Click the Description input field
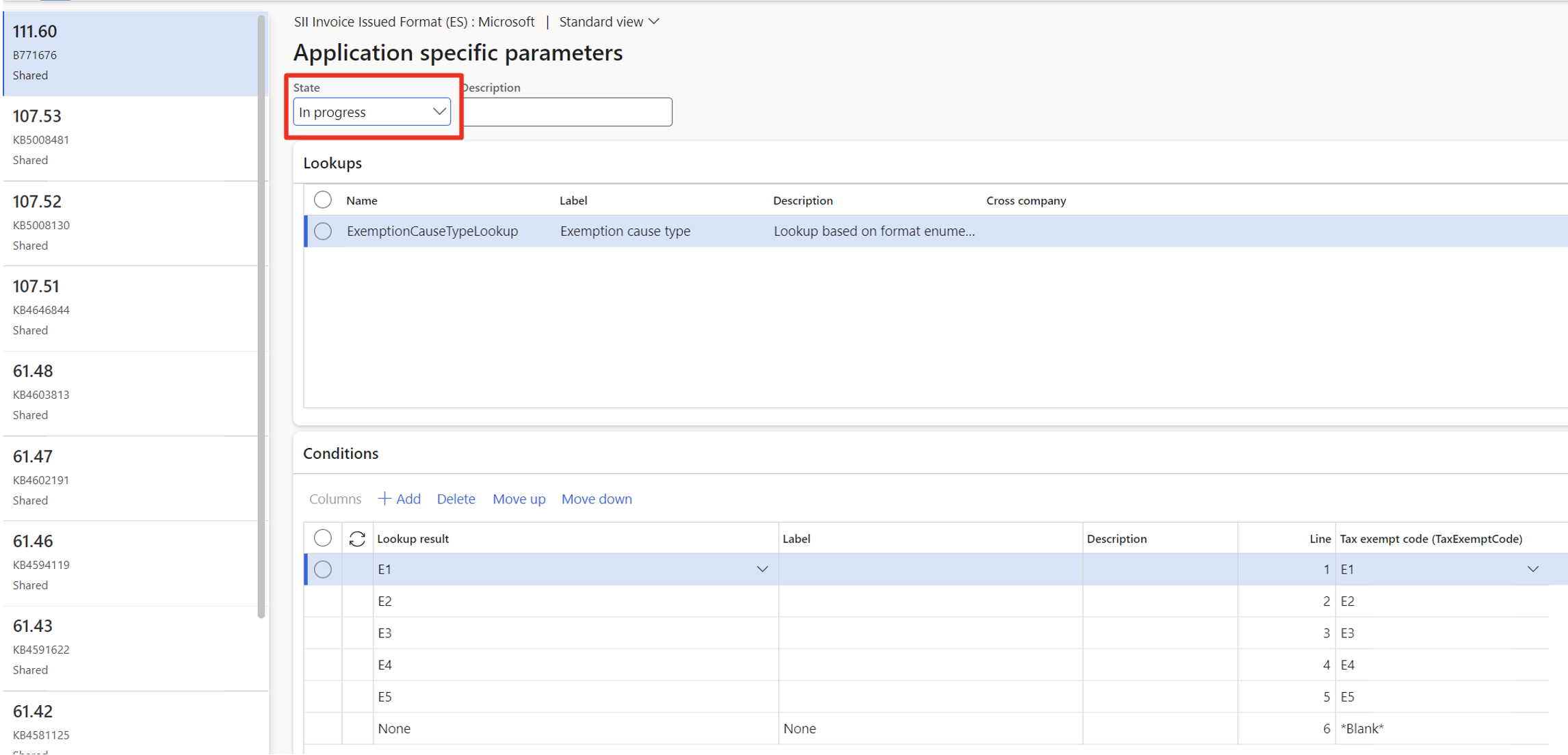 coord(567,111)
